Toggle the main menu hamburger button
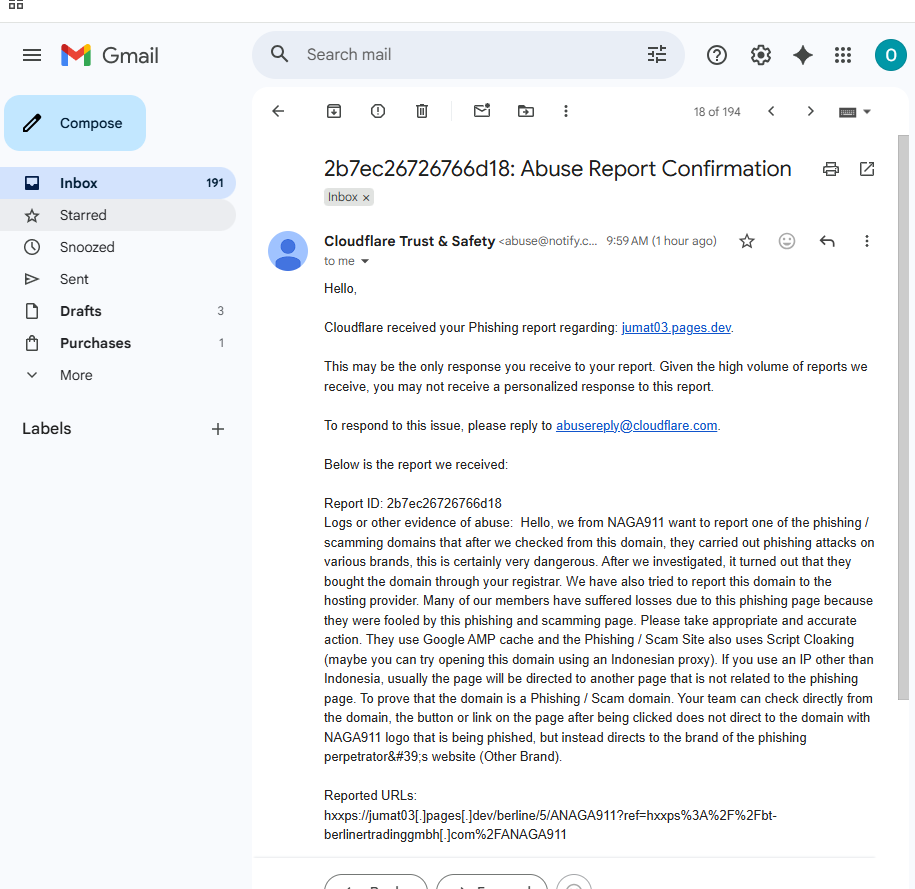Screen dimensions: 915x889 pyautogui.click(x=32, y=55)
